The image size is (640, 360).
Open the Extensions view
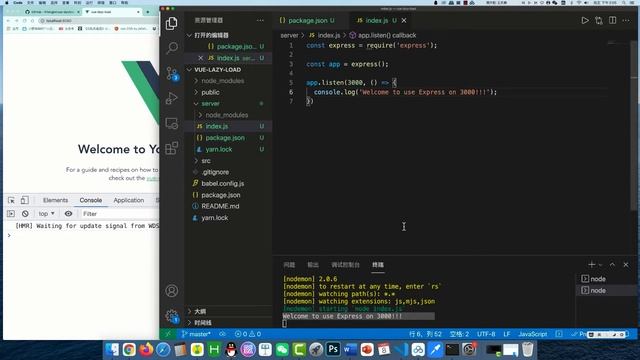coord(172,148)
